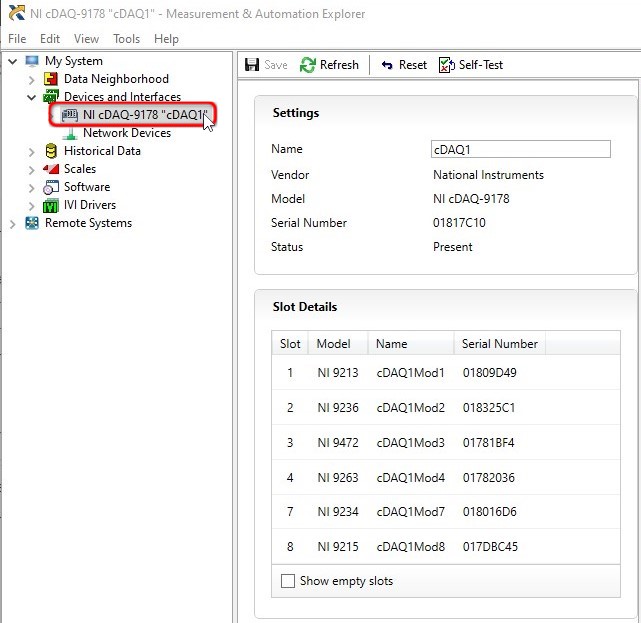Select the Remote Systems tree item
641x623 pixels.
88,223
